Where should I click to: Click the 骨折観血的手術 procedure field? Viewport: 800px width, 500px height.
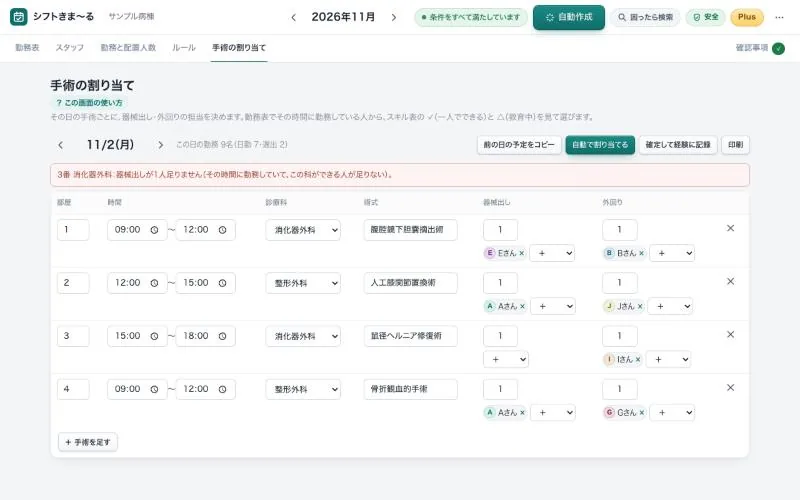[x=410, y=389]
